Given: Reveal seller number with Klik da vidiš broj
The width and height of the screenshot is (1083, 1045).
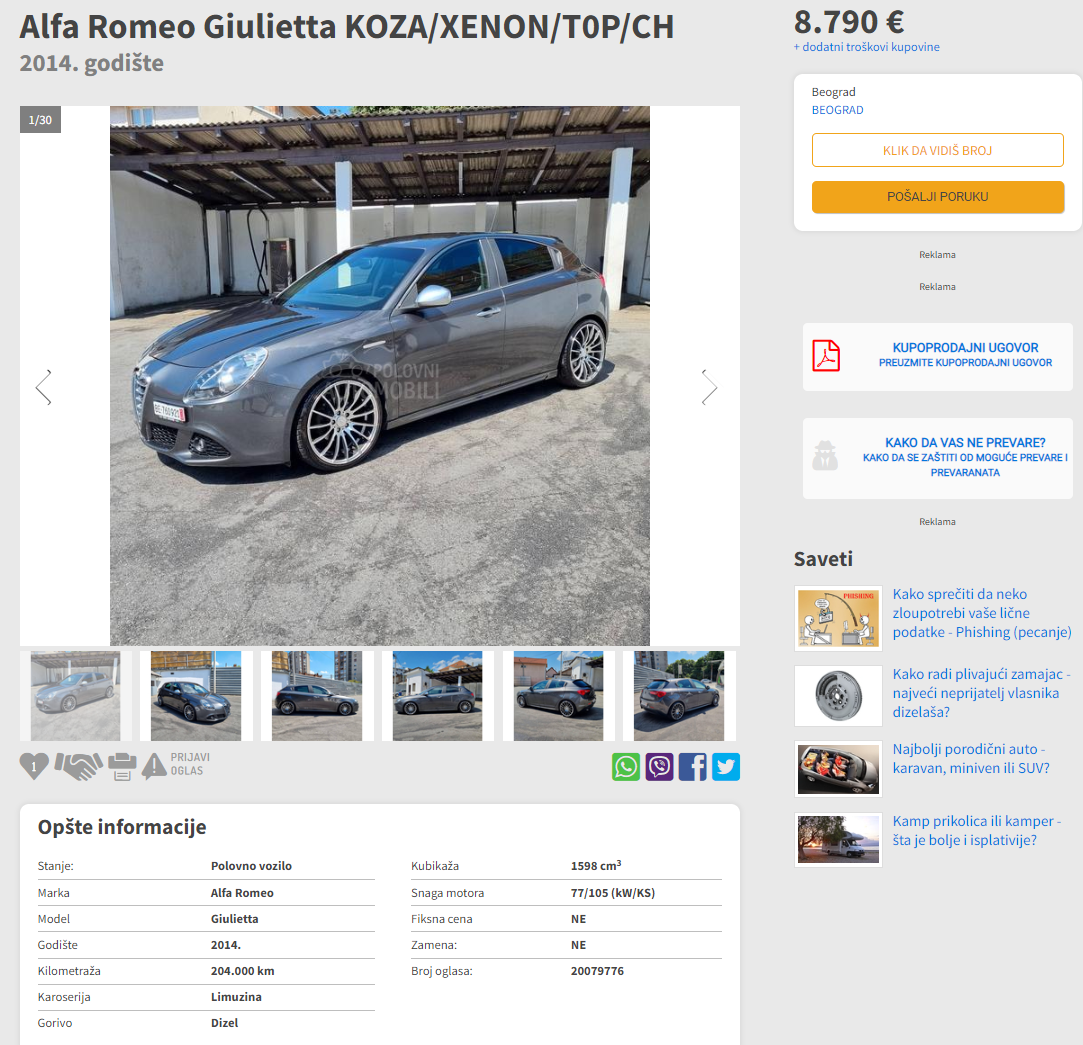Looking at the screenshot, I should (937, 150).
